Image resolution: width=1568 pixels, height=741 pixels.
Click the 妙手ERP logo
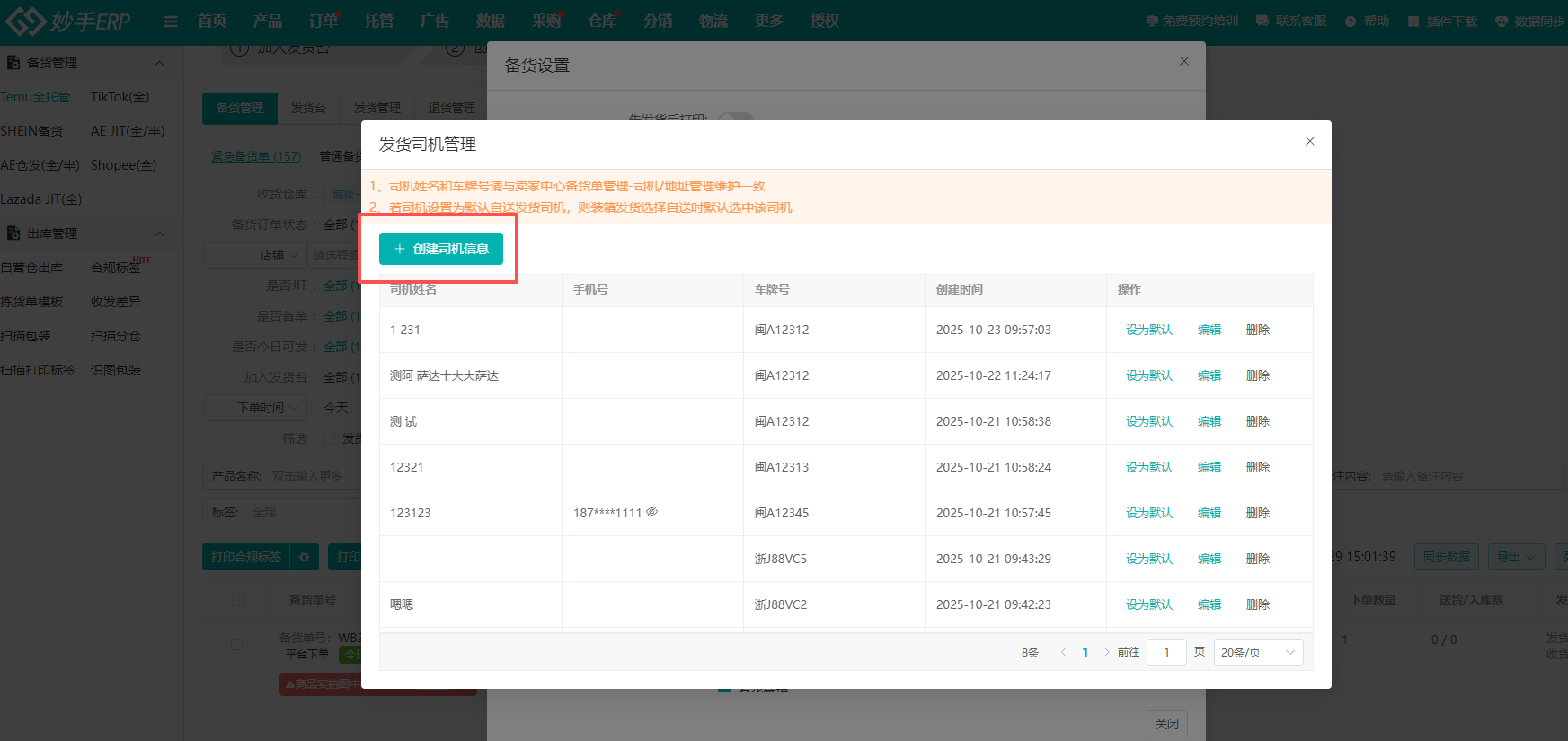(x=68, y=21)
